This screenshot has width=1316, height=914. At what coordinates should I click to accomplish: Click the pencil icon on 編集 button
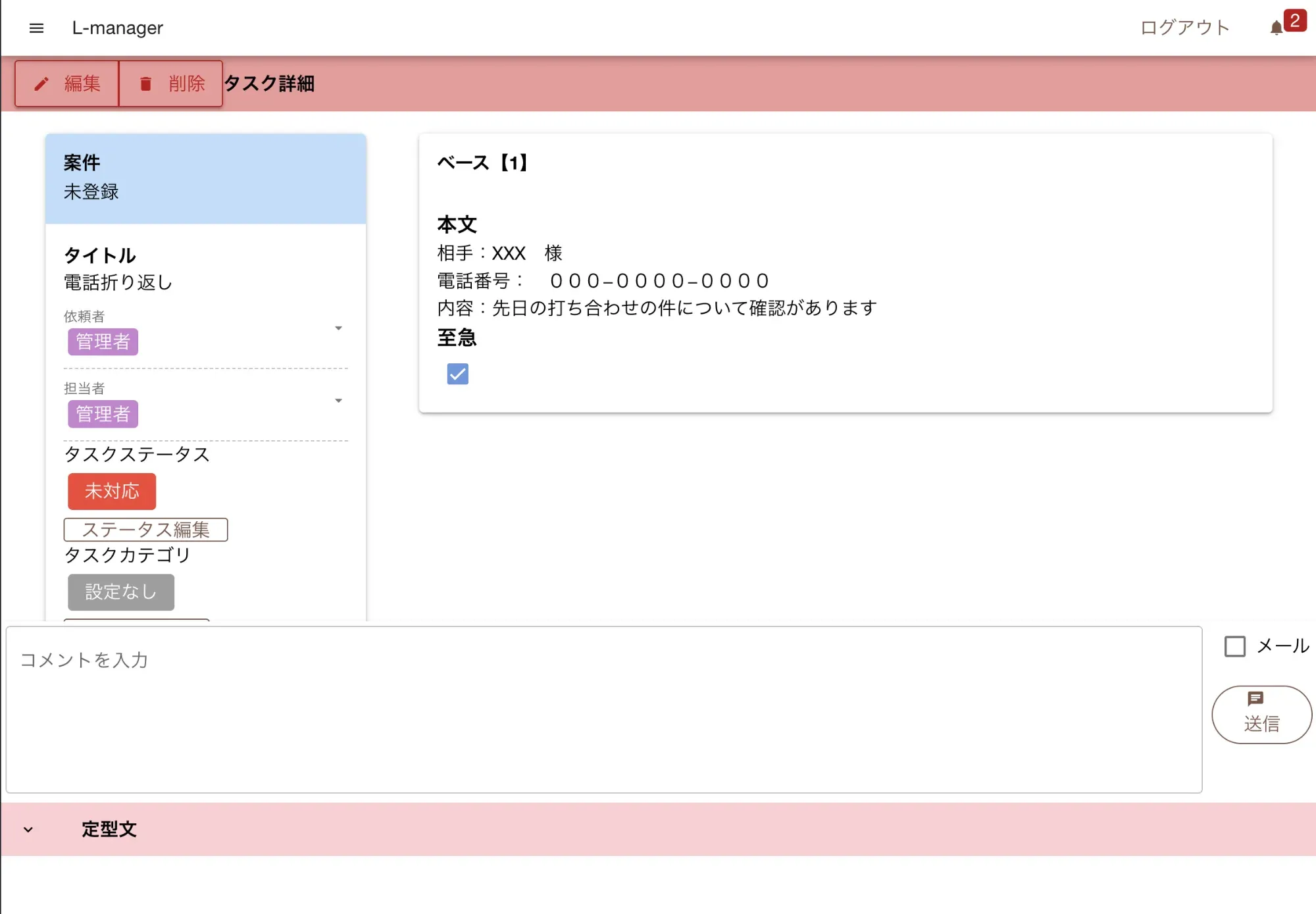[42, 84]
